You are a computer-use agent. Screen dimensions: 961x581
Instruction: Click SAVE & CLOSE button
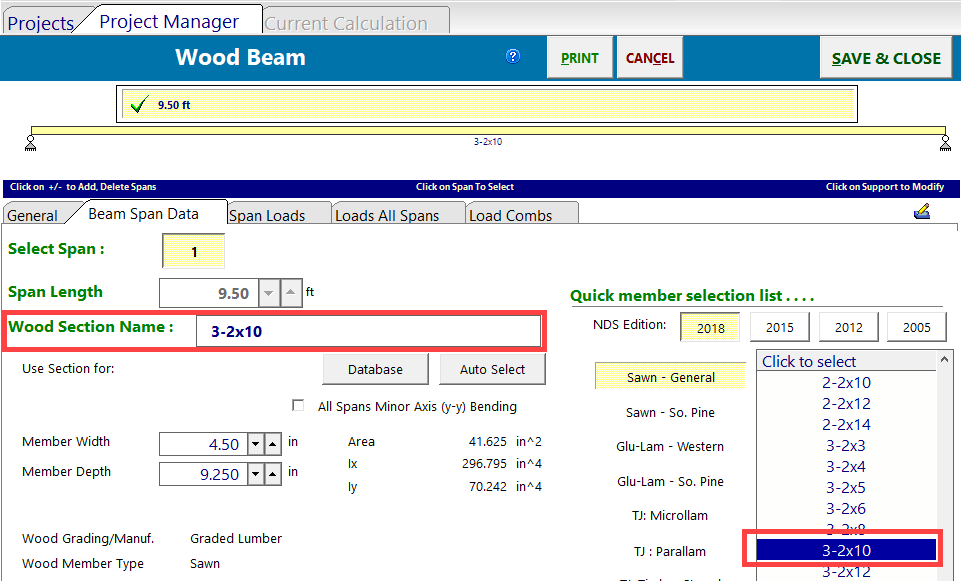886,58
